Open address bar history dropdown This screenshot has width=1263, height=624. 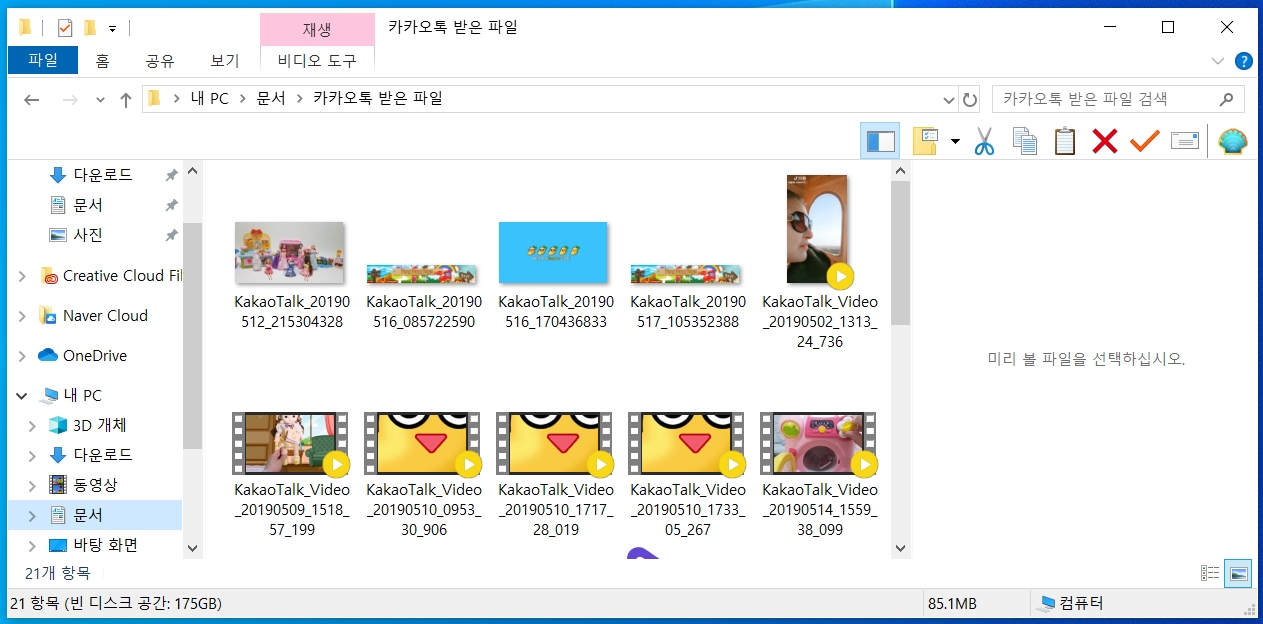coord(949,100)
